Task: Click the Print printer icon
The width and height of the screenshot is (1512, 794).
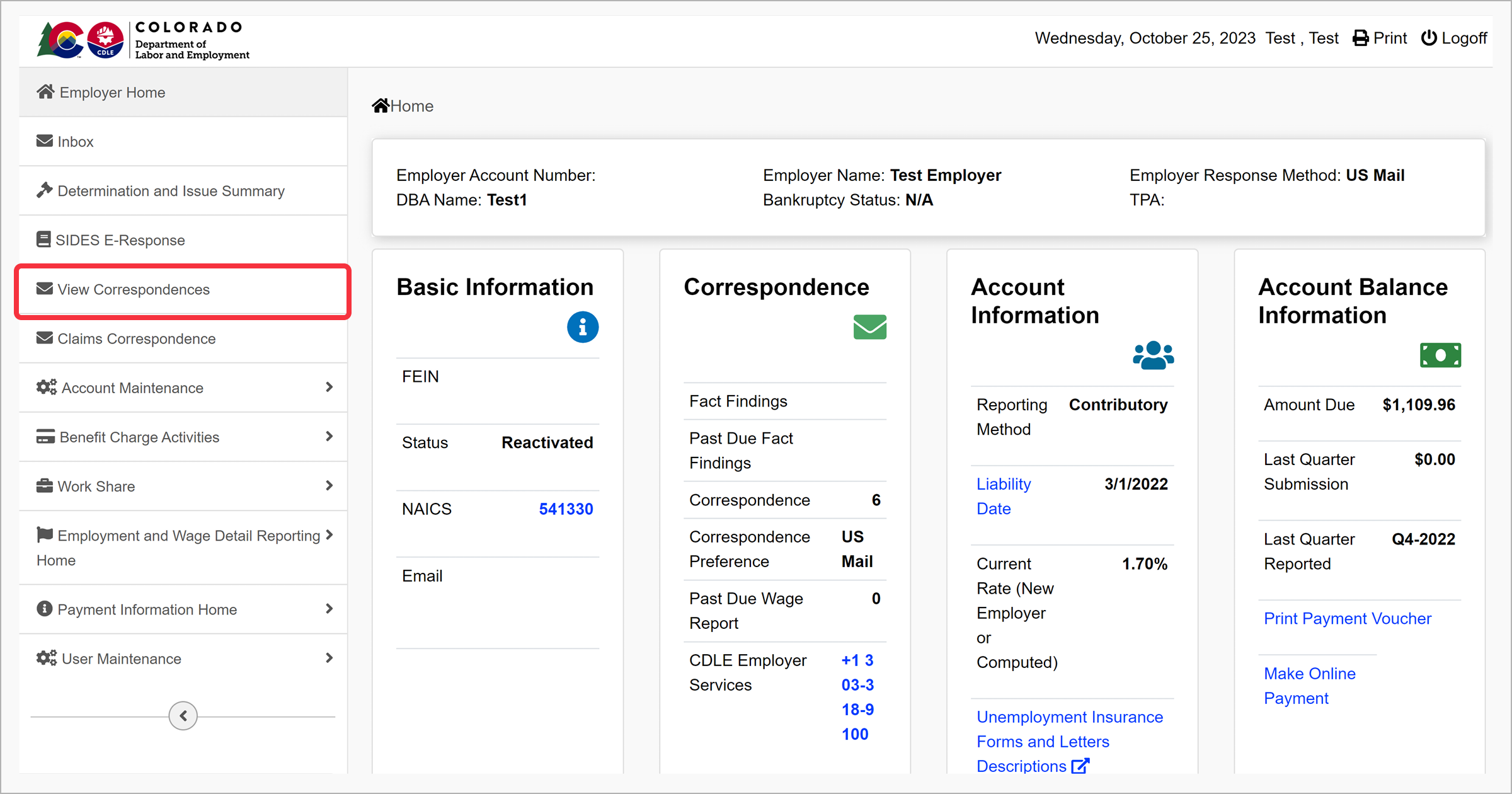Action: 1361,38
